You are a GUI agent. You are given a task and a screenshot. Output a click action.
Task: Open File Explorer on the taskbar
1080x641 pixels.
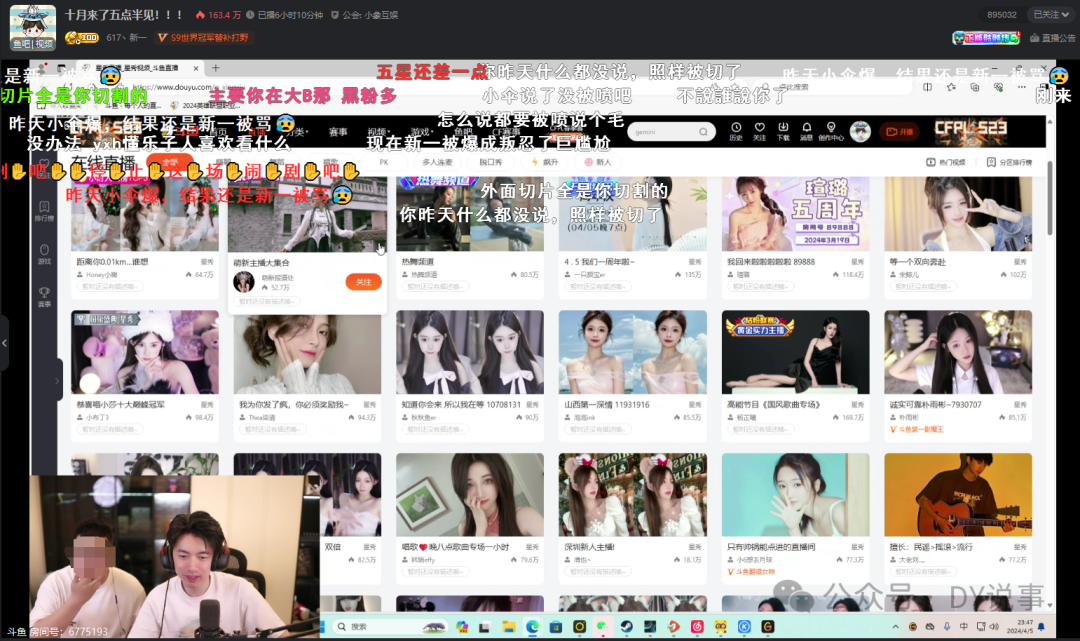[x=509, y=627]
